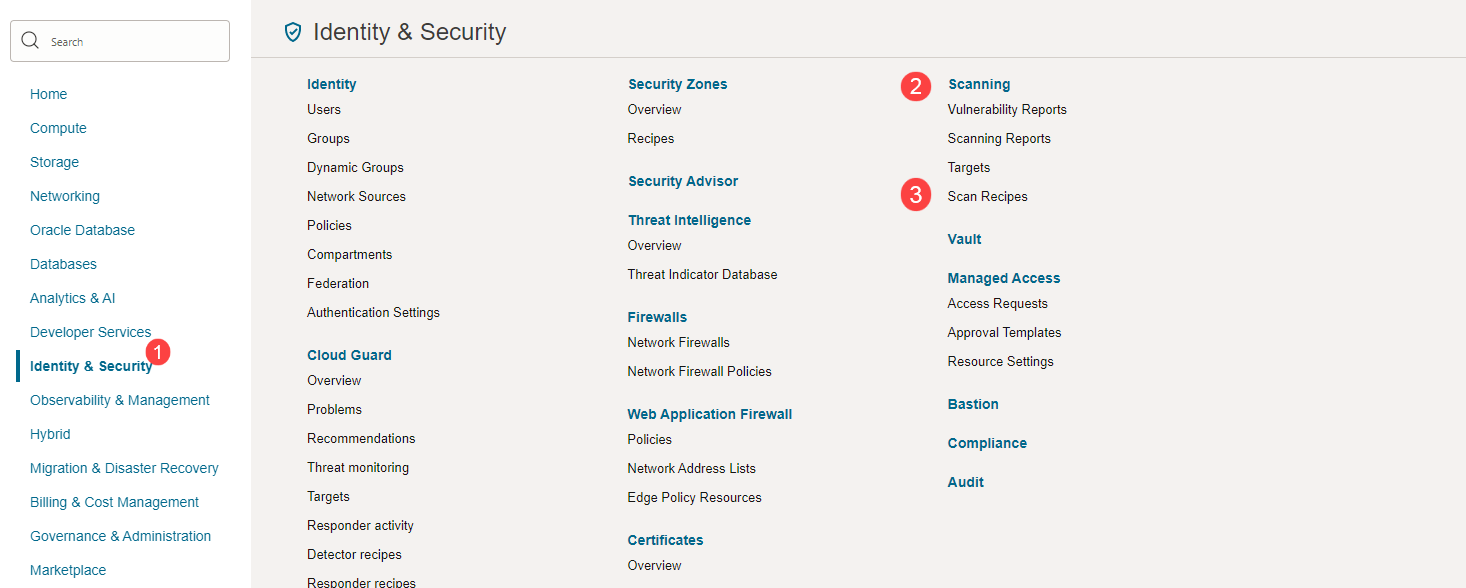
Task: Go to Network Address Lists
Action: (692, 468)
